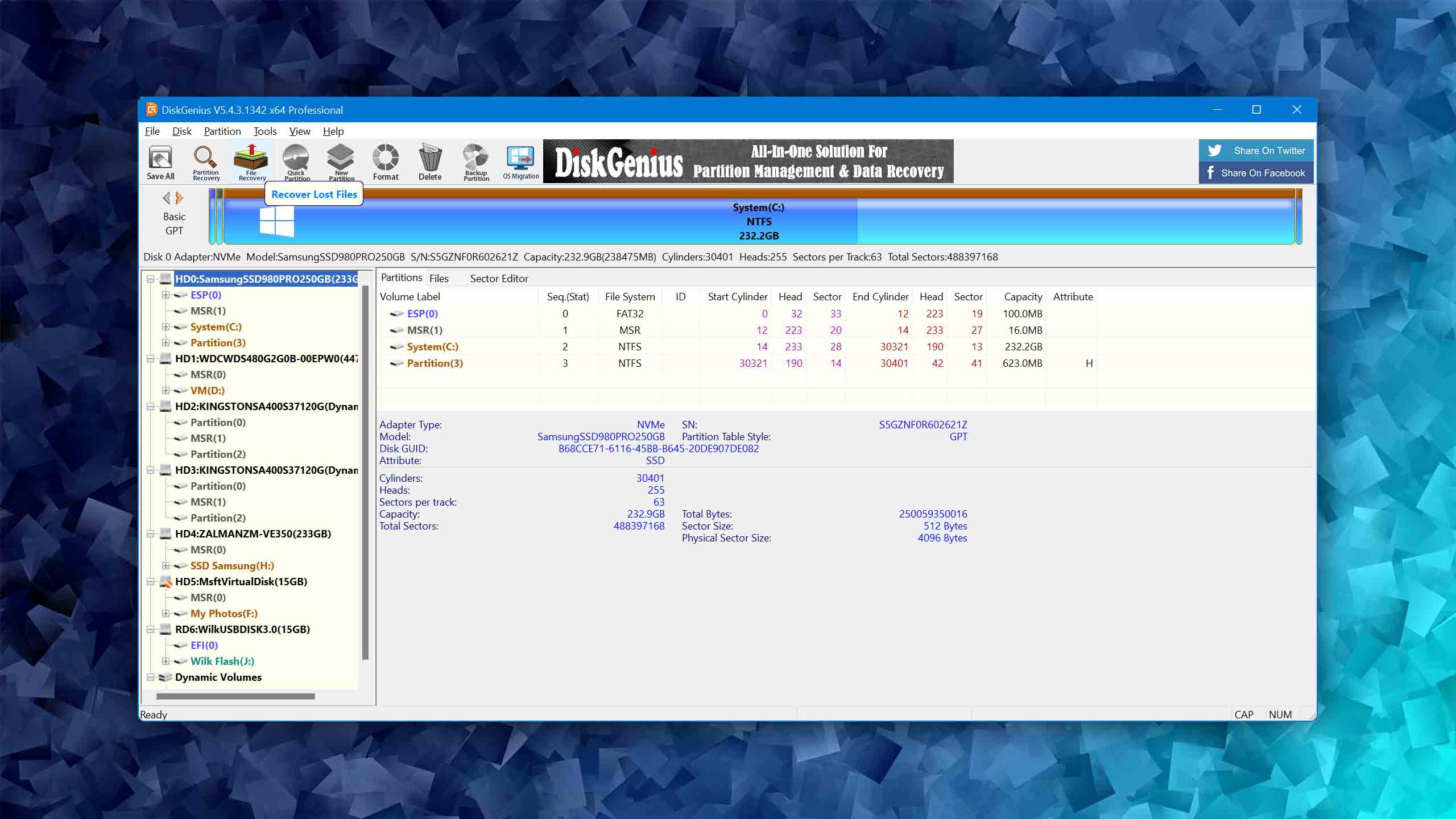The height and width of the screenshot is (819, 1456).
Task: Click the 623.0MB capacity cell
Action: point(1022,363)
